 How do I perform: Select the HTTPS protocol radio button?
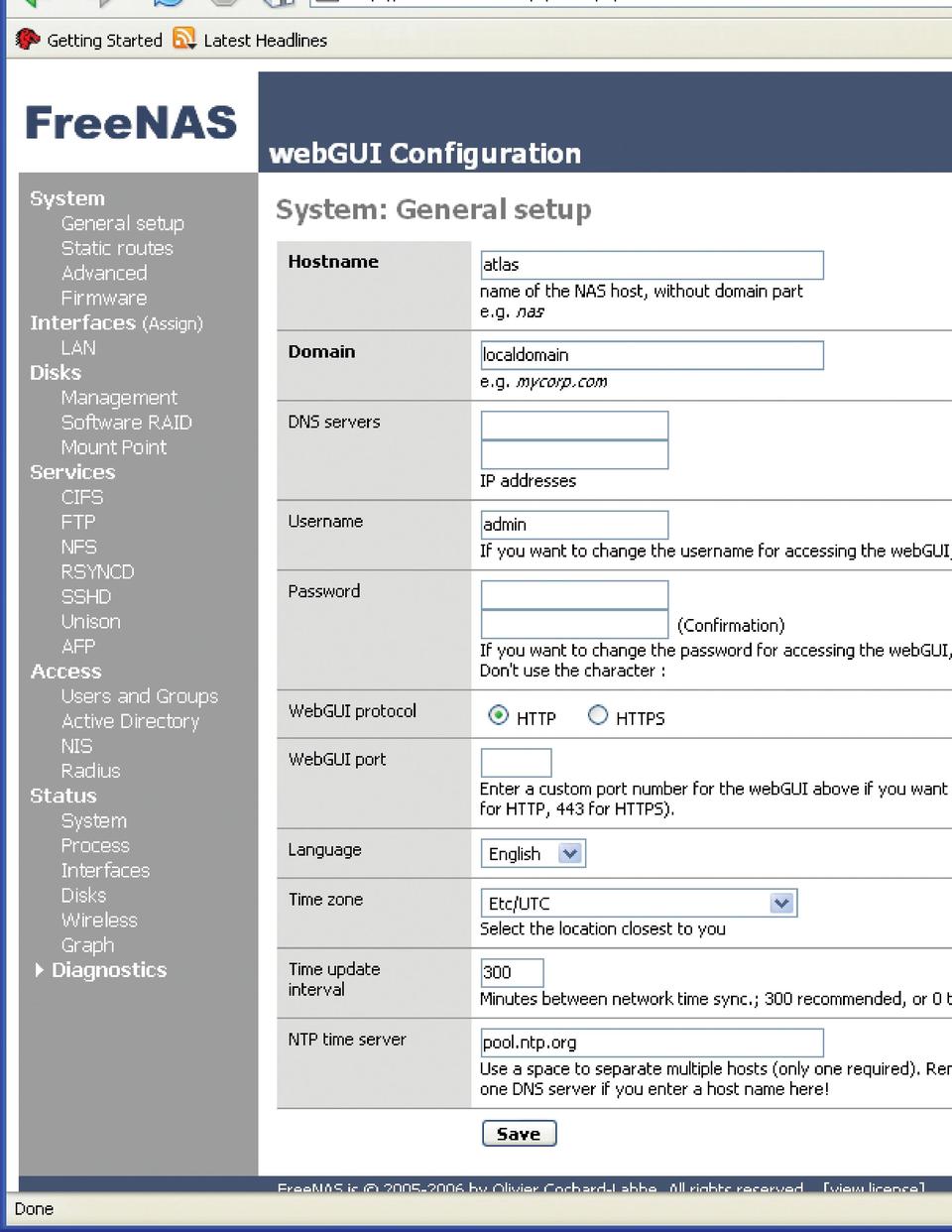pos(598,715)
